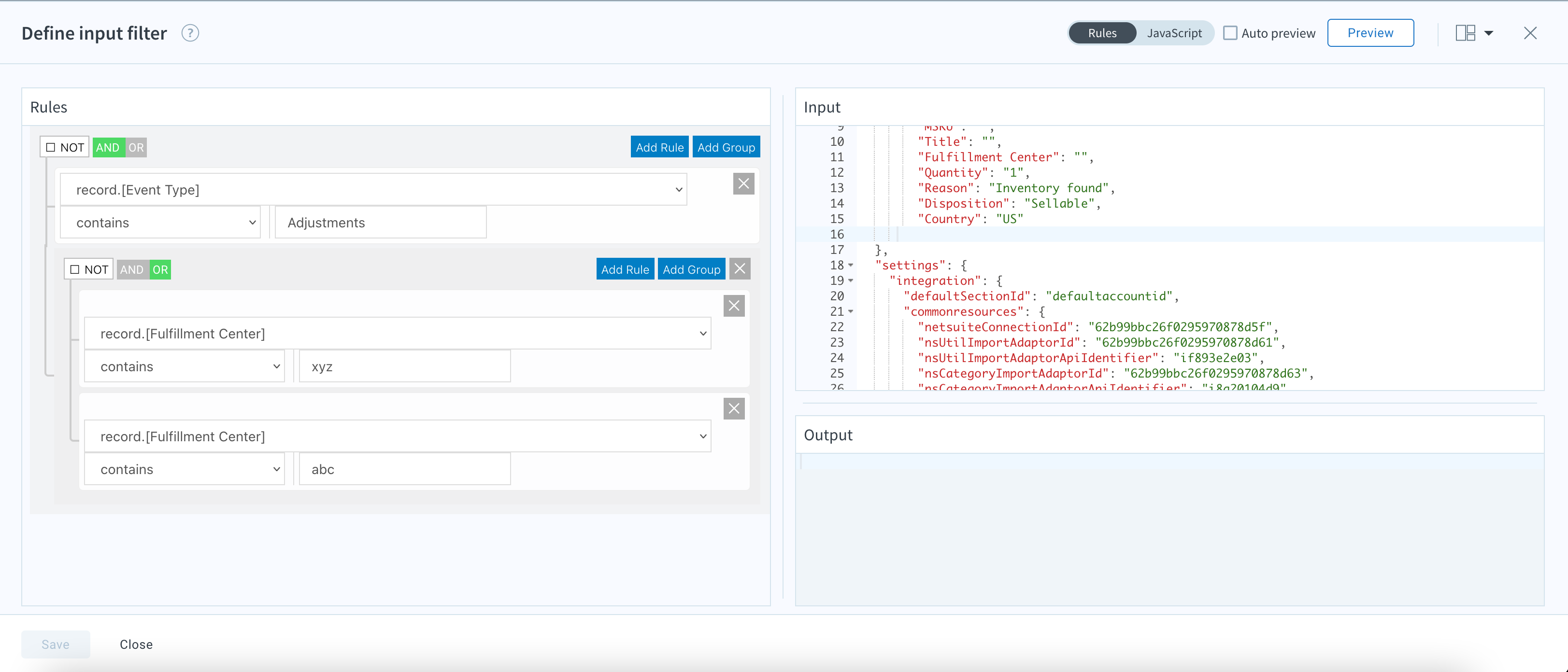Open contains operator dropdown for Adjustments rule
This screenshot has height=672, width=1568.
click(160, 223)
